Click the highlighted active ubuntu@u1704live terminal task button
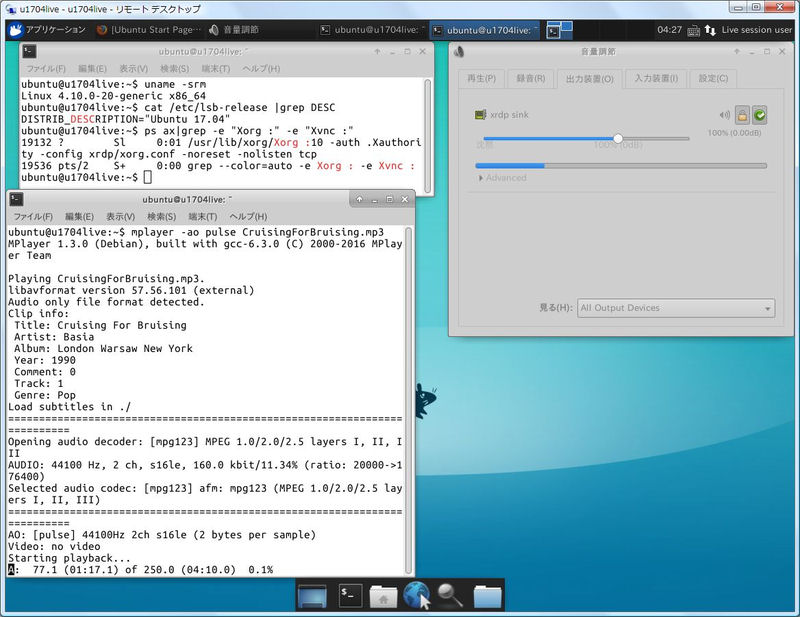Viewport: 800px width, 617px height. pos(484,30)
